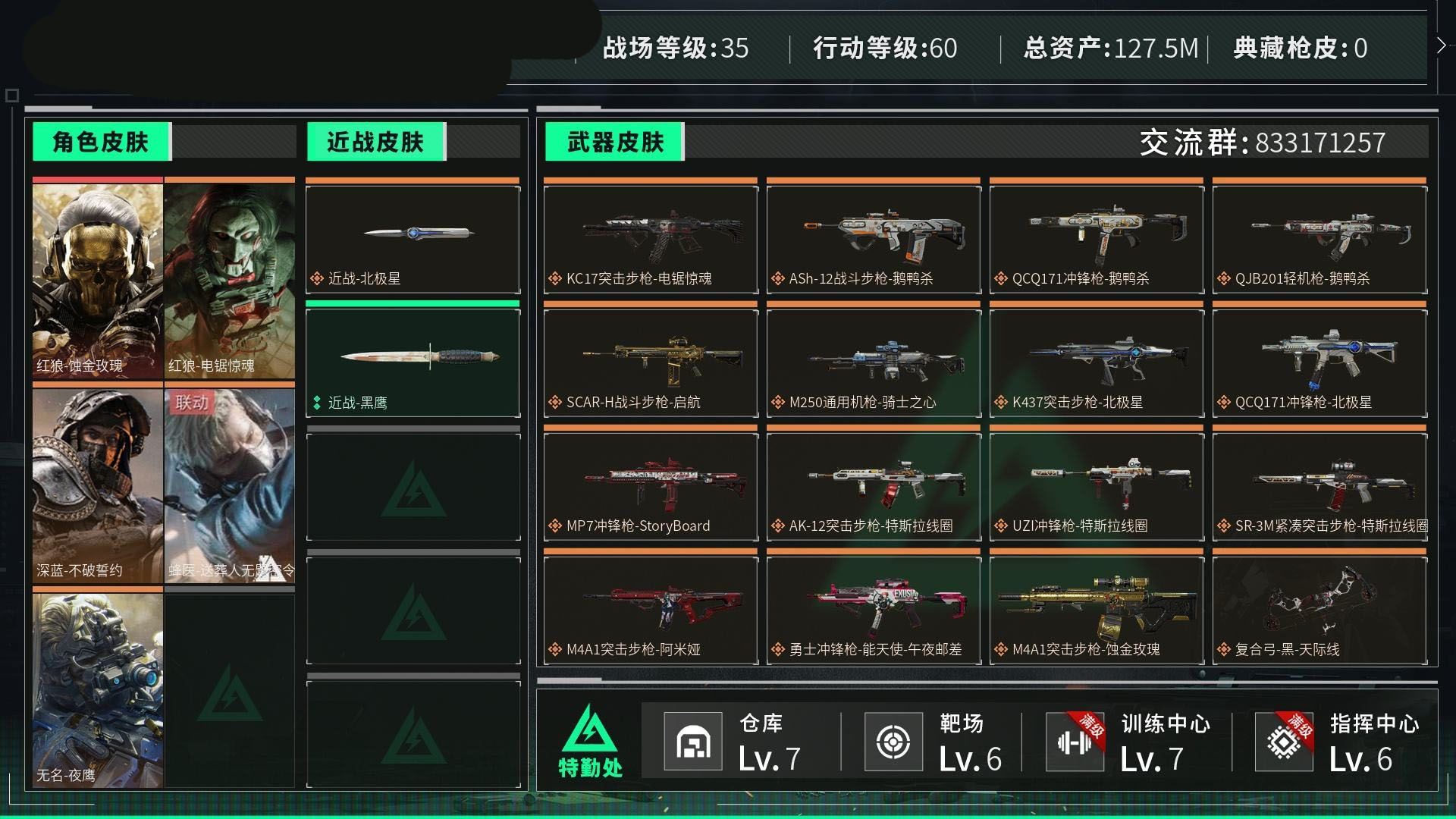Choose the 复合弓-黑-天际线 bow skin
This screenshot has width=1456, height=819.
coord(1319,610)
